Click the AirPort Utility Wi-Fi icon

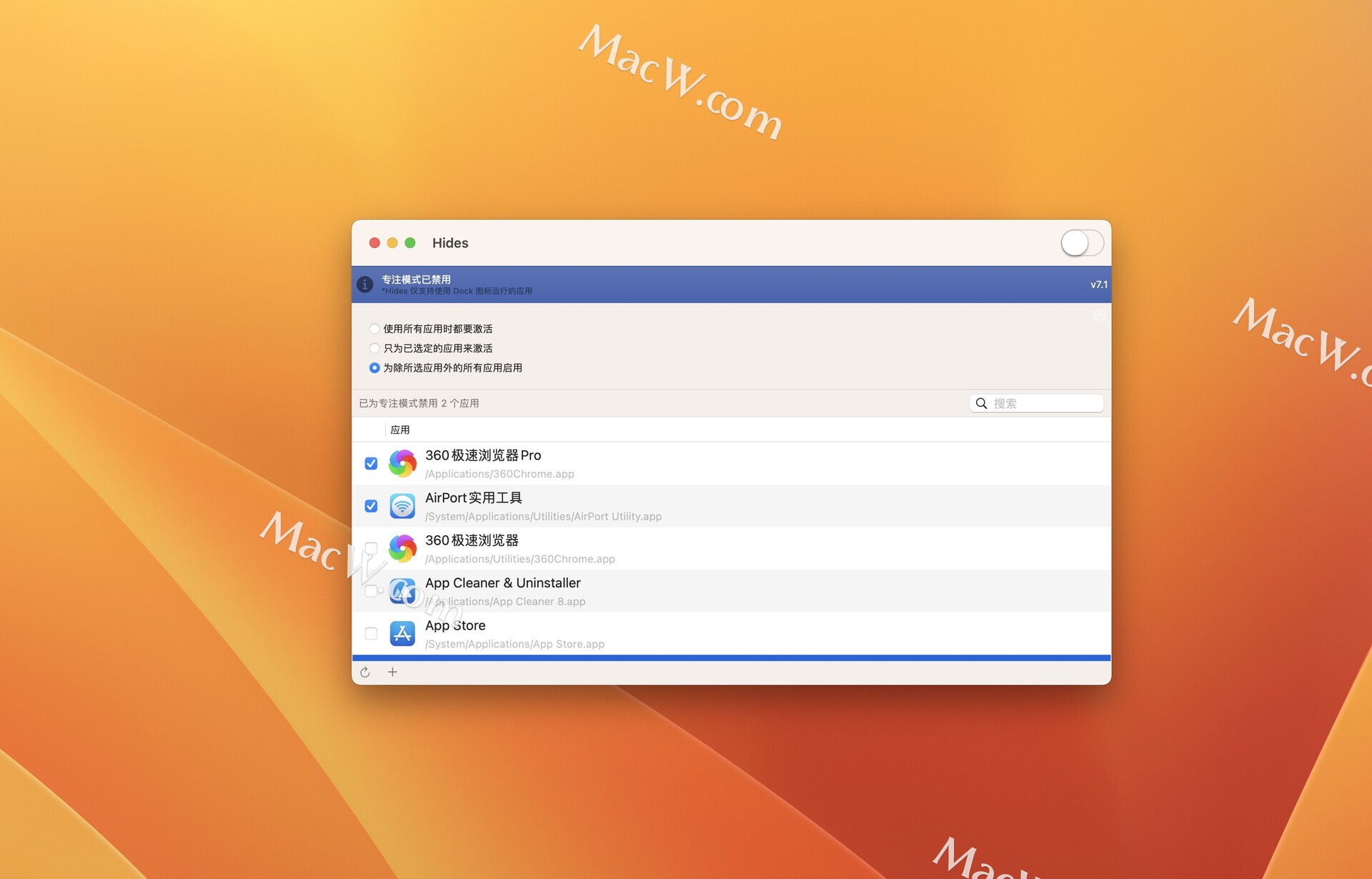tap(402, 506)
